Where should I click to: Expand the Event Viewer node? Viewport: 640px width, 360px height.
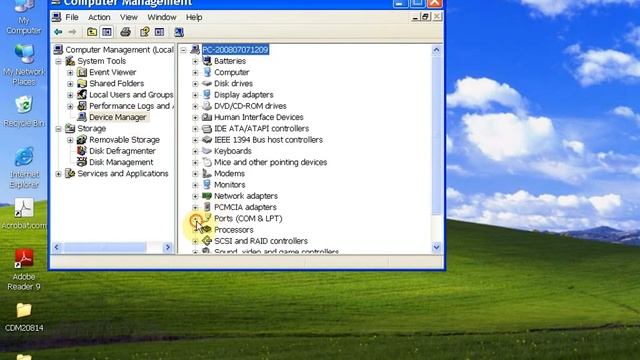pos(70,73)
